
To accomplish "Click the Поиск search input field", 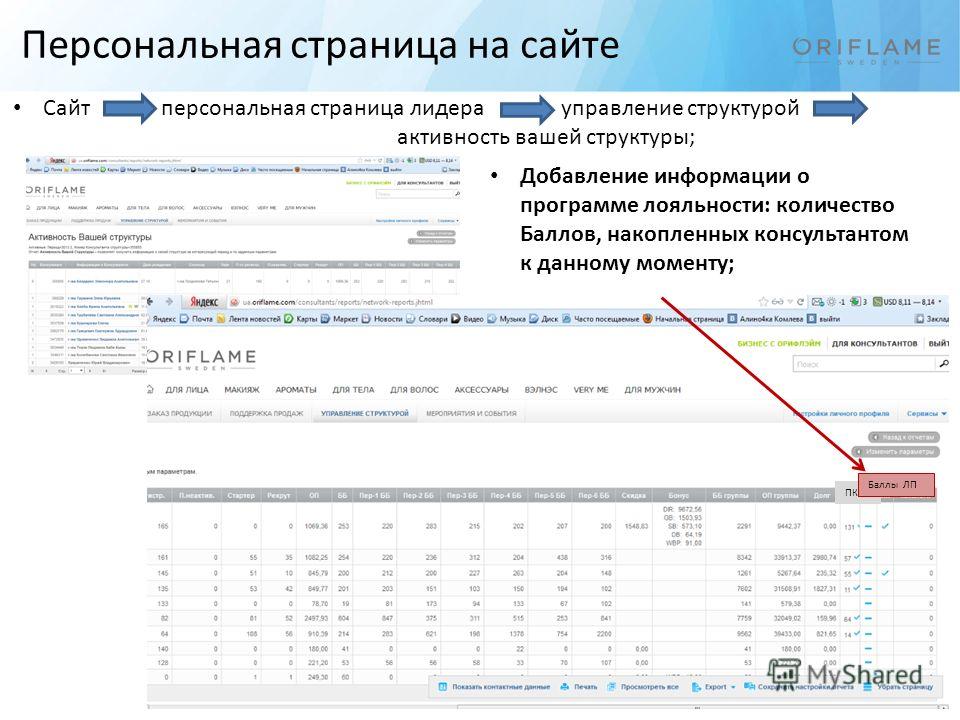I will tap(865, 364).
